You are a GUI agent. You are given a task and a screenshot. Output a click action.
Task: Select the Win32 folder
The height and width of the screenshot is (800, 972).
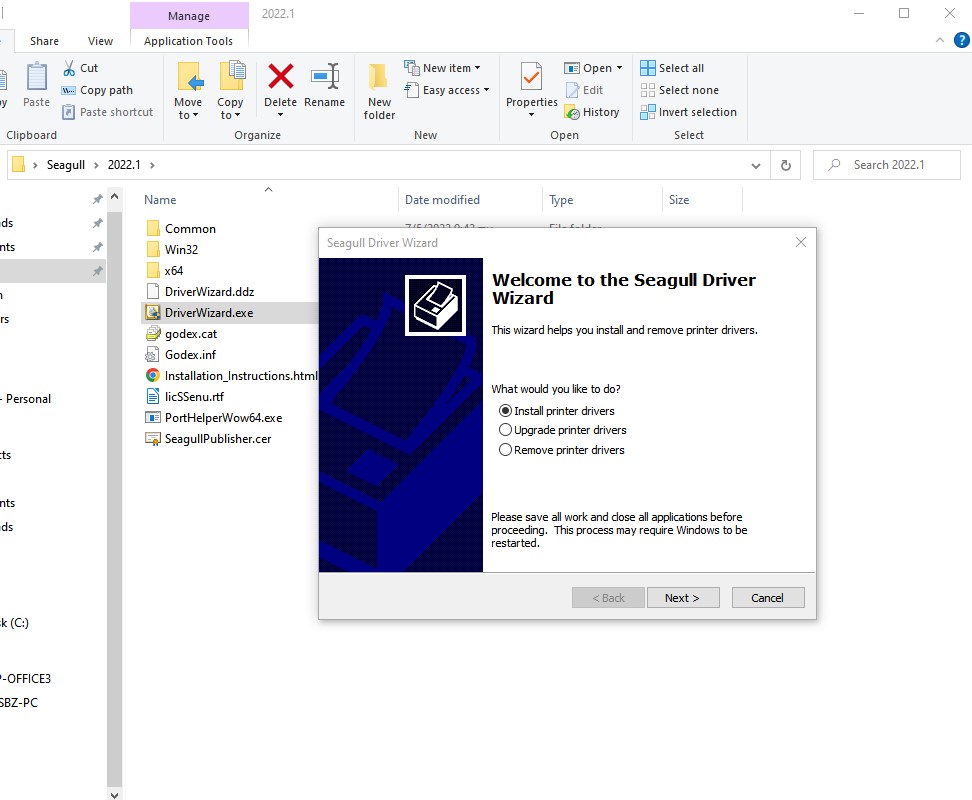pos(181,250)
